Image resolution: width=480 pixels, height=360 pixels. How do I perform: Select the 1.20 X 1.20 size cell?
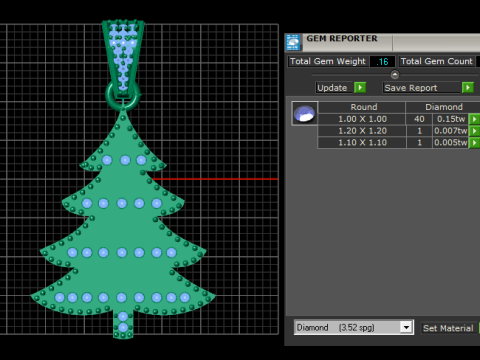(x=362, y=131)
